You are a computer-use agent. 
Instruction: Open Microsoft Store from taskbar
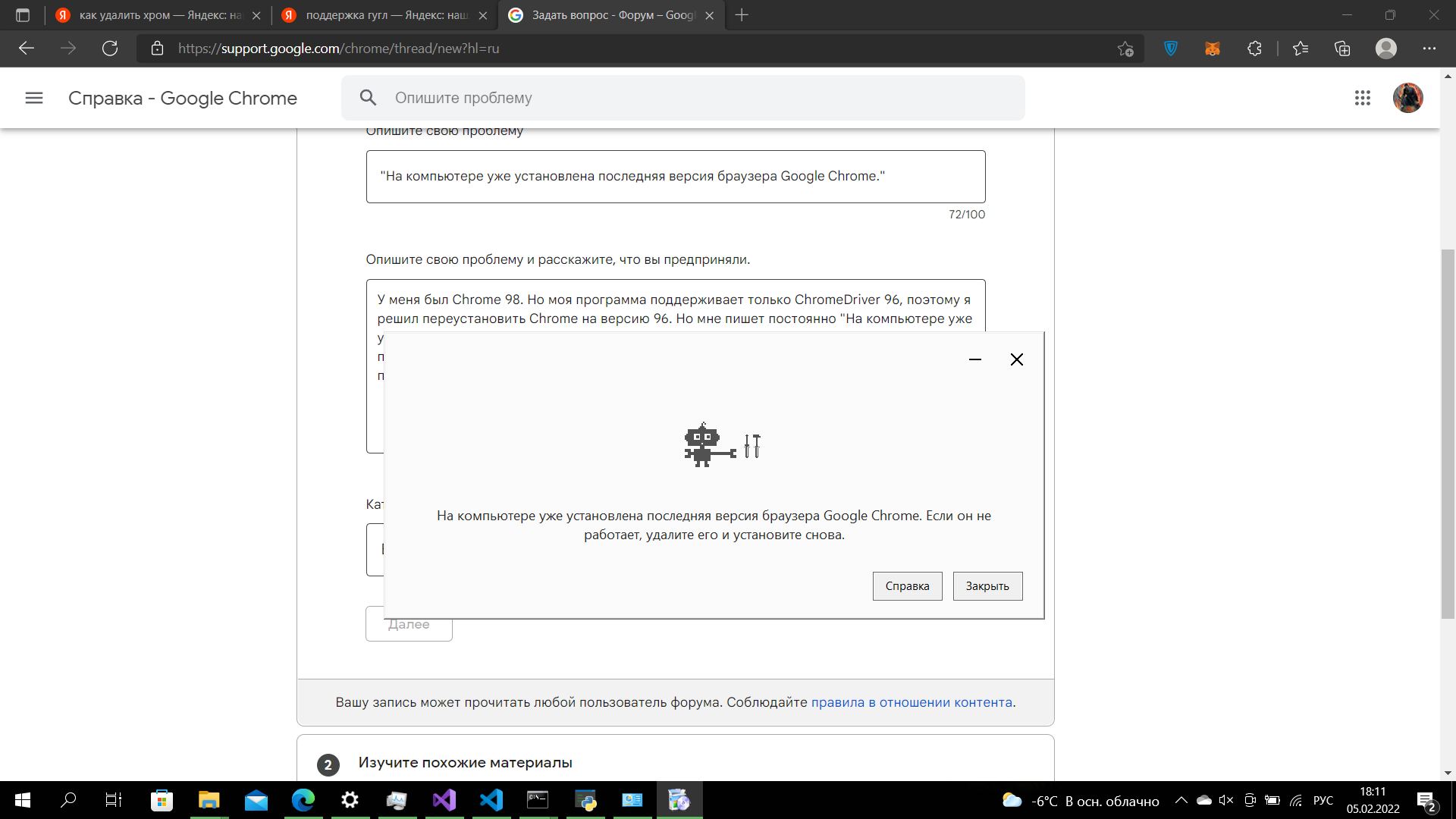(162, 800)
